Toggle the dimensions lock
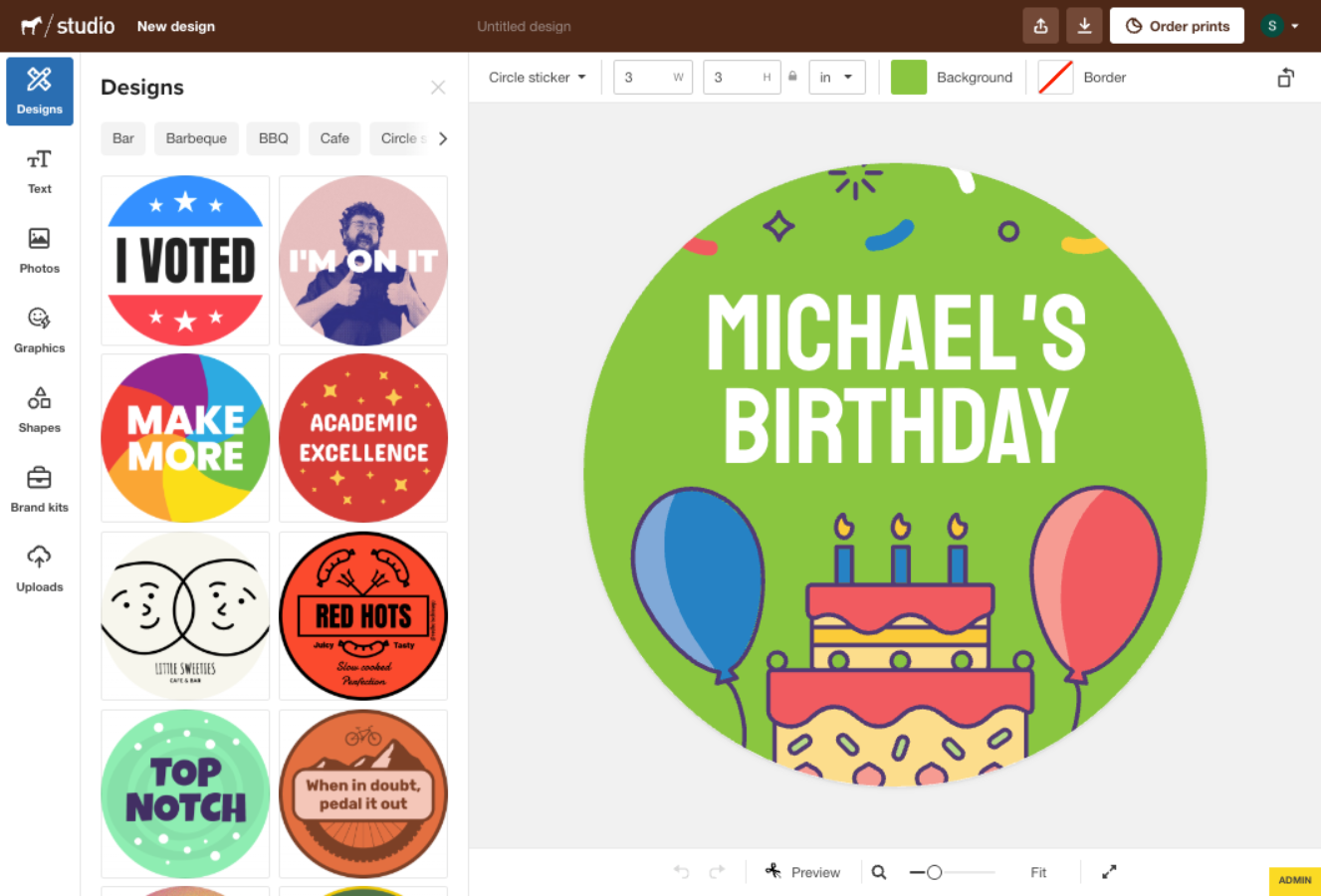This screenshot has height=896, width=1321. (x=791, y=77)
